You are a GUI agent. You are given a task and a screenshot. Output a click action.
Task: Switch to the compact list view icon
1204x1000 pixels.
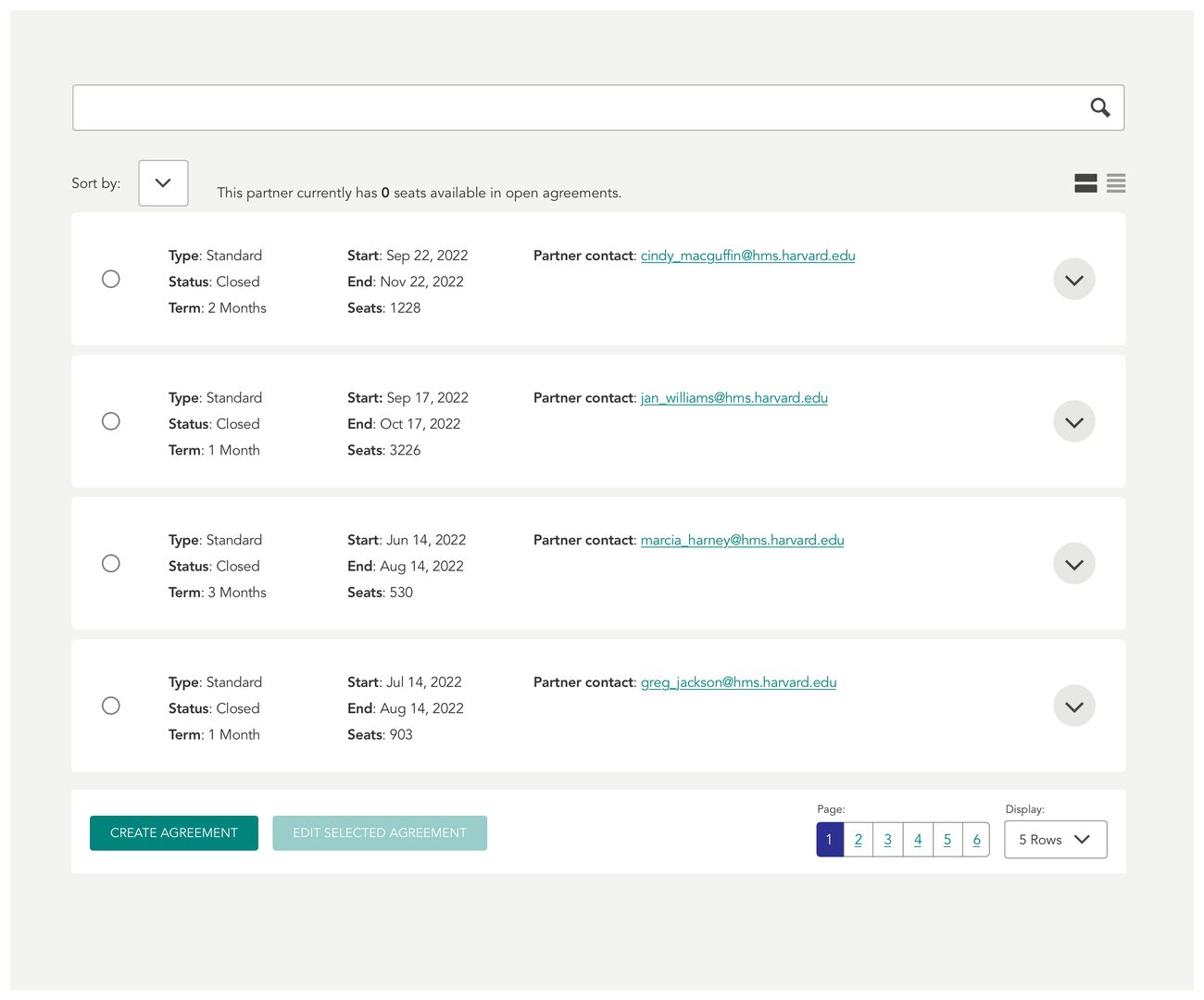tap(1116, 183)
